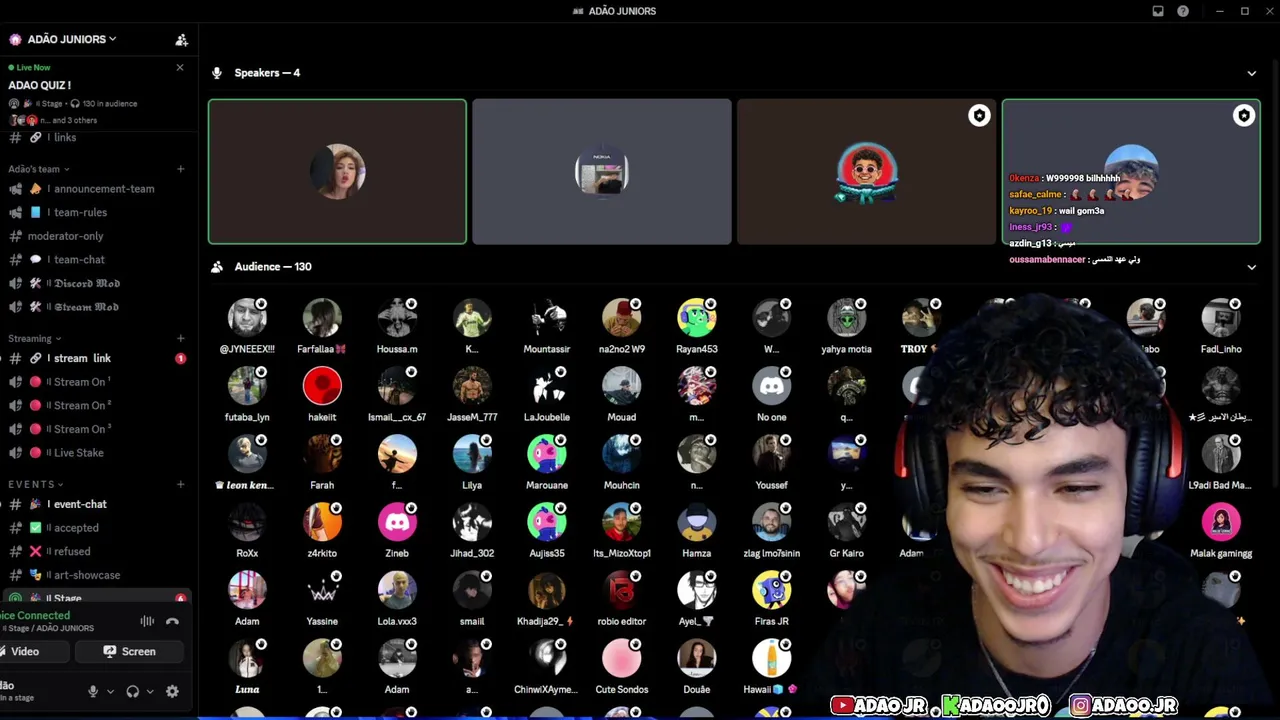Open audience member Mountassir's avatar
1280x720 pixels.
click(547, 318)
